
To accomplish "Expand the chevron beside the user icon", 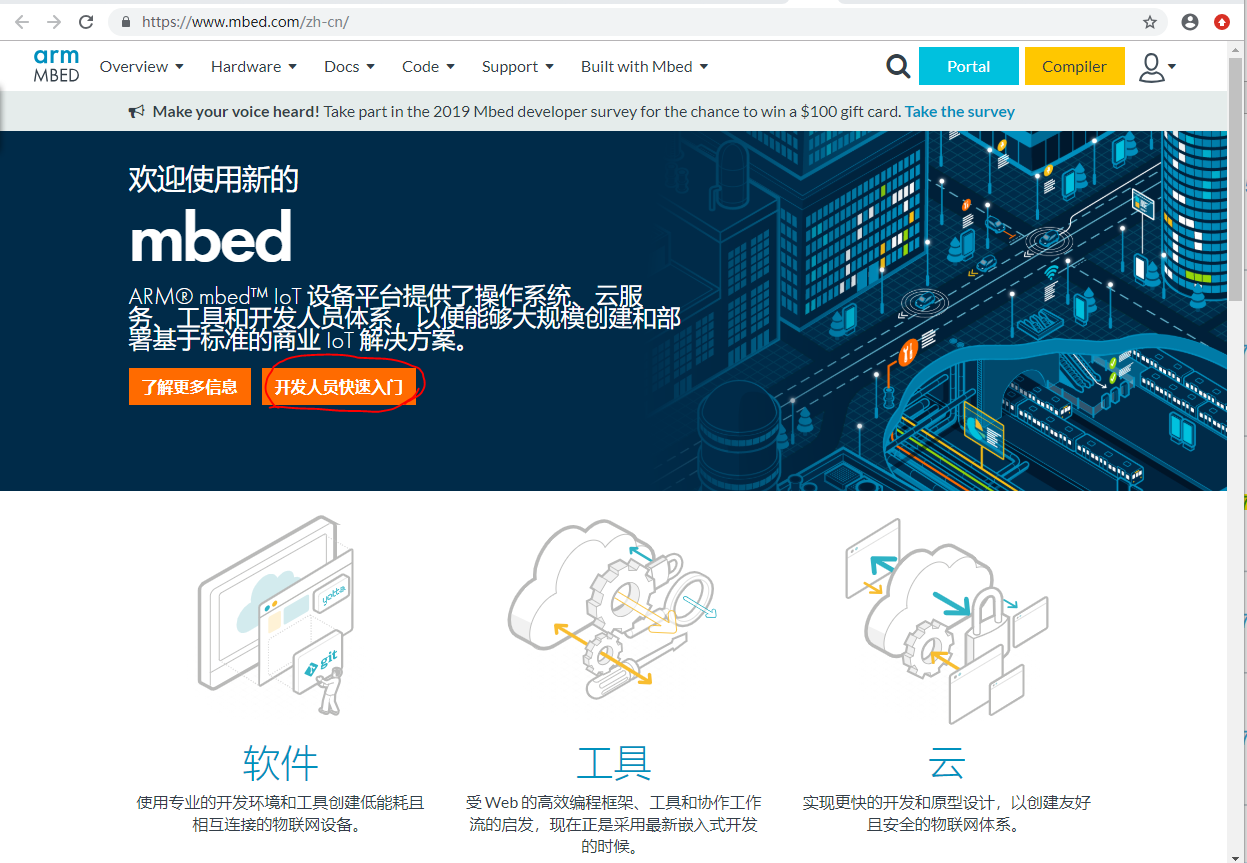I will click(1170, 65).
